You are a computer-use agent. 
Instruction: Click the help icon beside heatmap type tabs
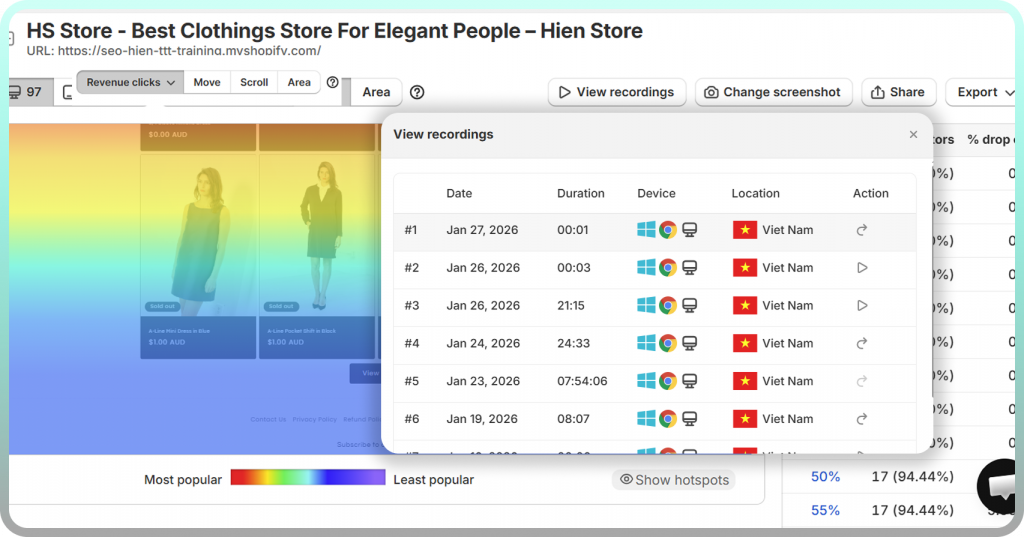tap(333, 83)
